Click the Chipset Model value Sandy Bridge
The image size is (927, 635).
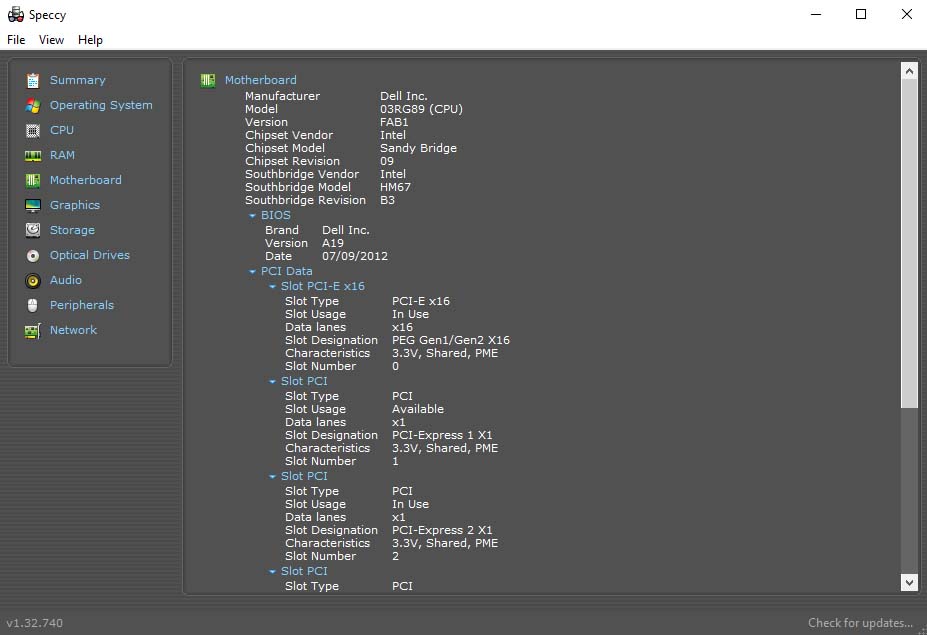point(419,148)
